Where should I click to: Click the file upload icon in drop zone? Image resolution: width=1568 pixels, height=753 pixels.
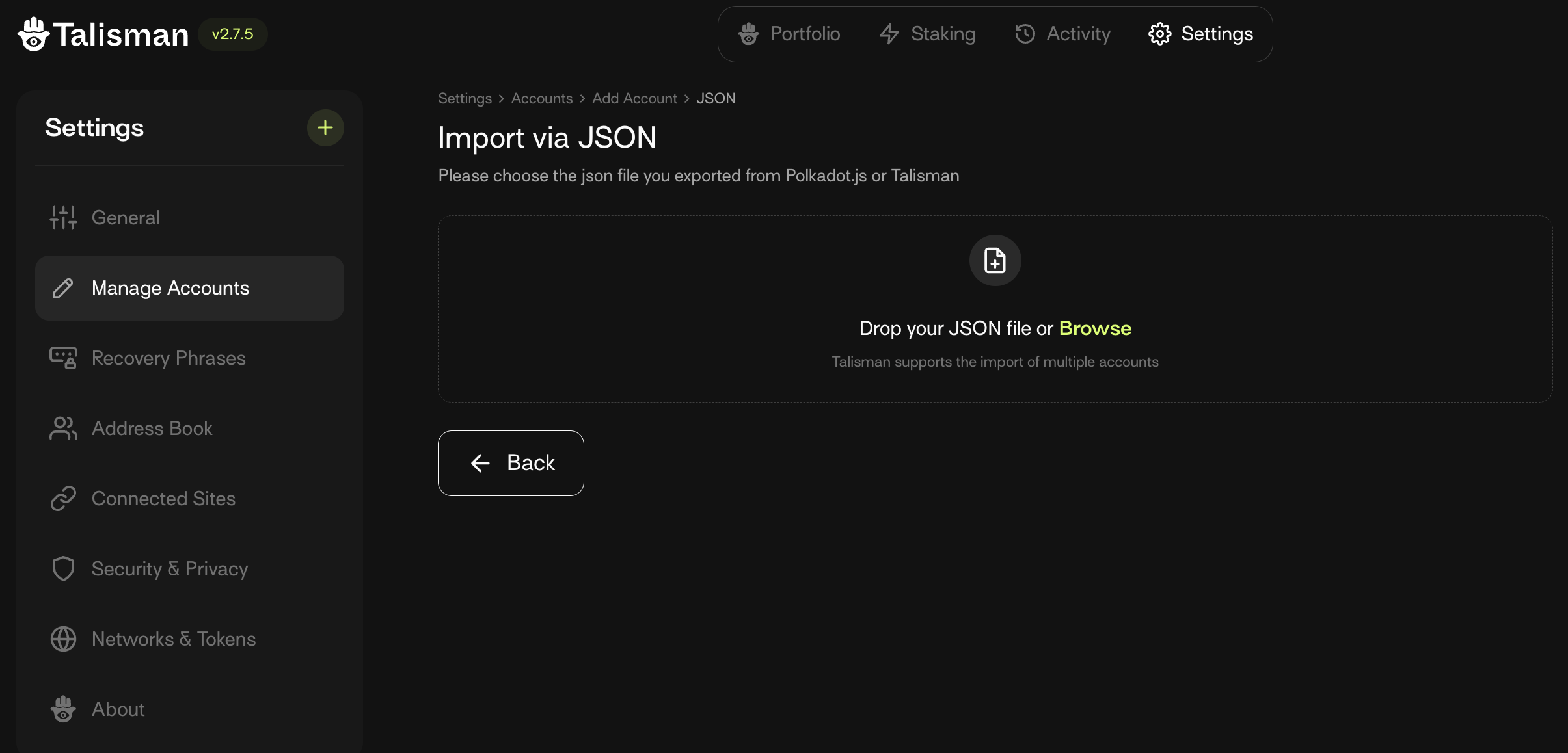tap(995, 260)
